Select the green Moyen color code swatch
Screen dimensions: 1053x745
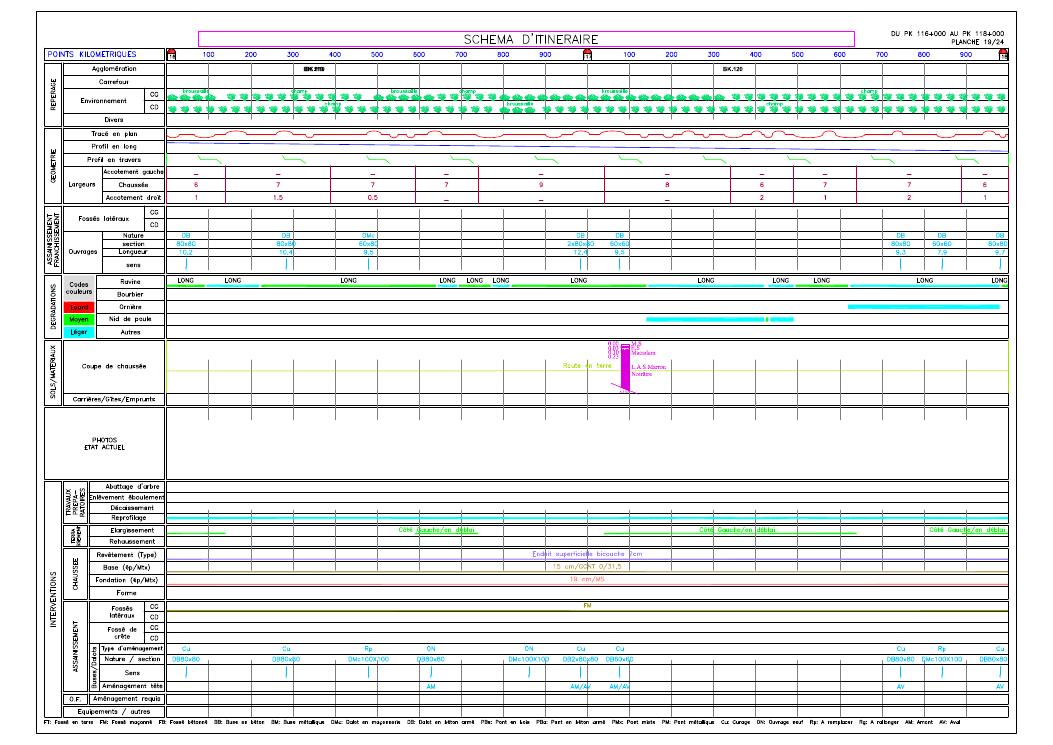(x=79, y=319)
